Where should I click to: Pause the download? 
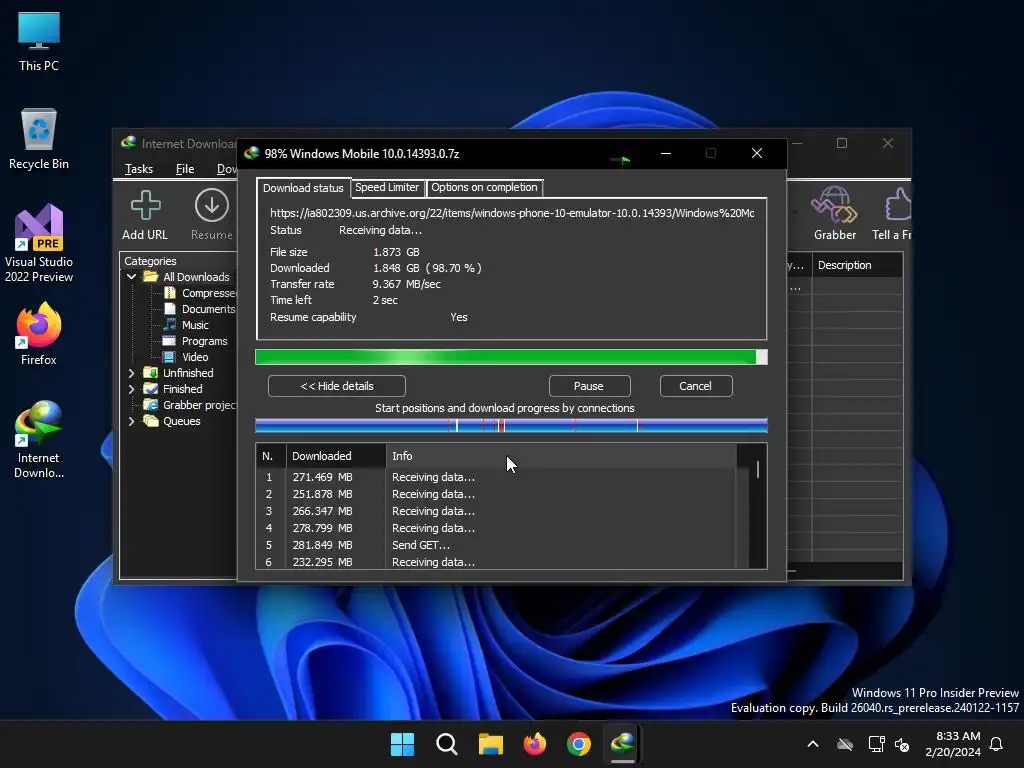pos(589,386)
